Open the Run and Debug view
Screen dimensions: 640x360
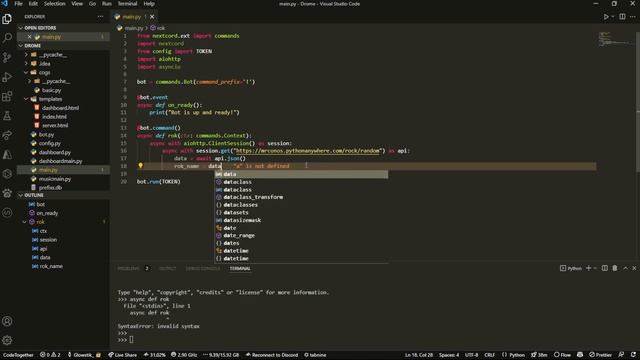7,77
